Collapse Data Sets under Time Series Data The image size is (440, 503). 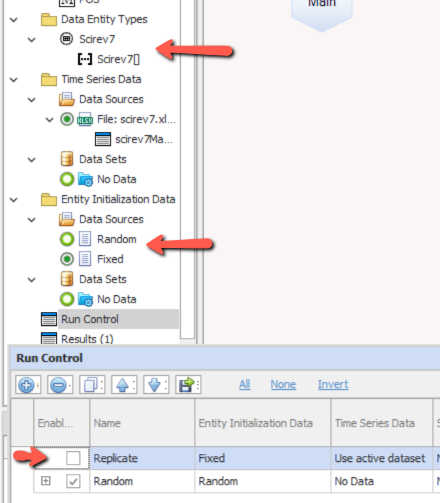coord(31,160)
